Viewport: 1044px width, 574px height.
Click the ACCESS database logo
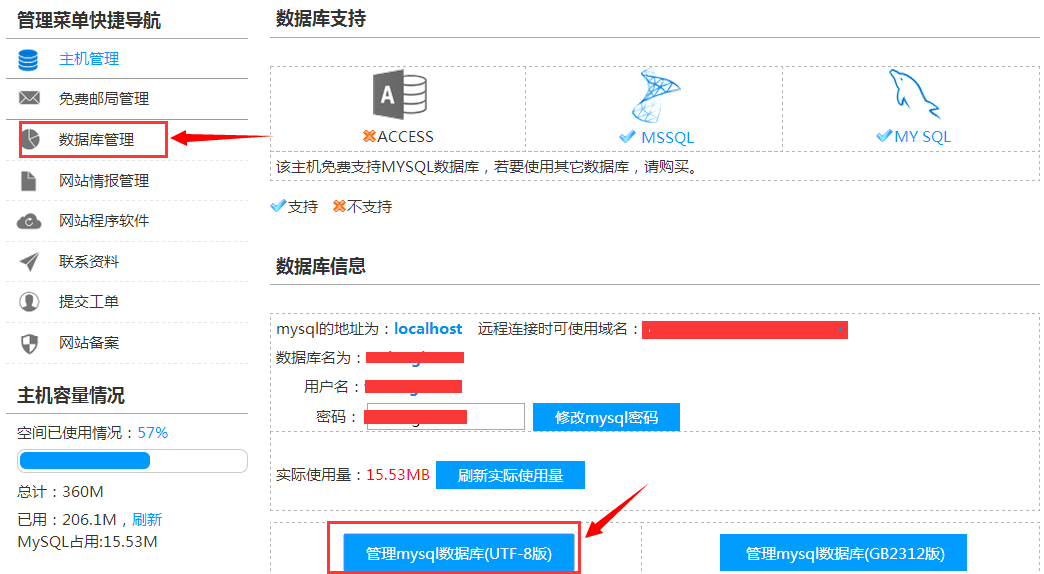tap(399, 97)
